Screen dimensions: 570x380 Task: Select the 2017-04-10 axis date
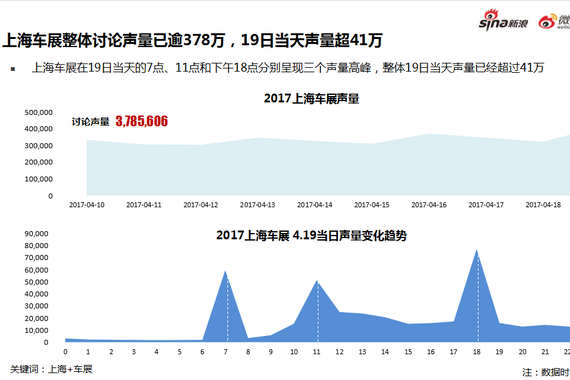tap(87, 205)
